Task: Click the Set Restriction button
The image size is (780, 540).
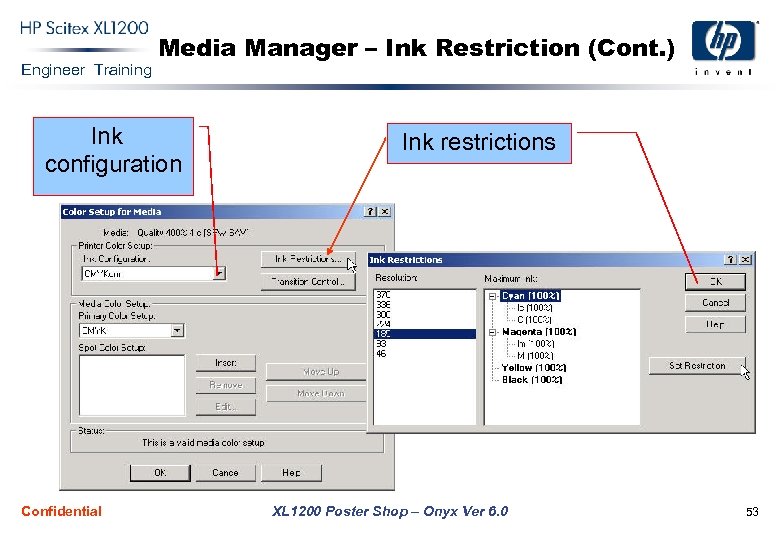Action: pyautogui.click(x=697, y=365)
